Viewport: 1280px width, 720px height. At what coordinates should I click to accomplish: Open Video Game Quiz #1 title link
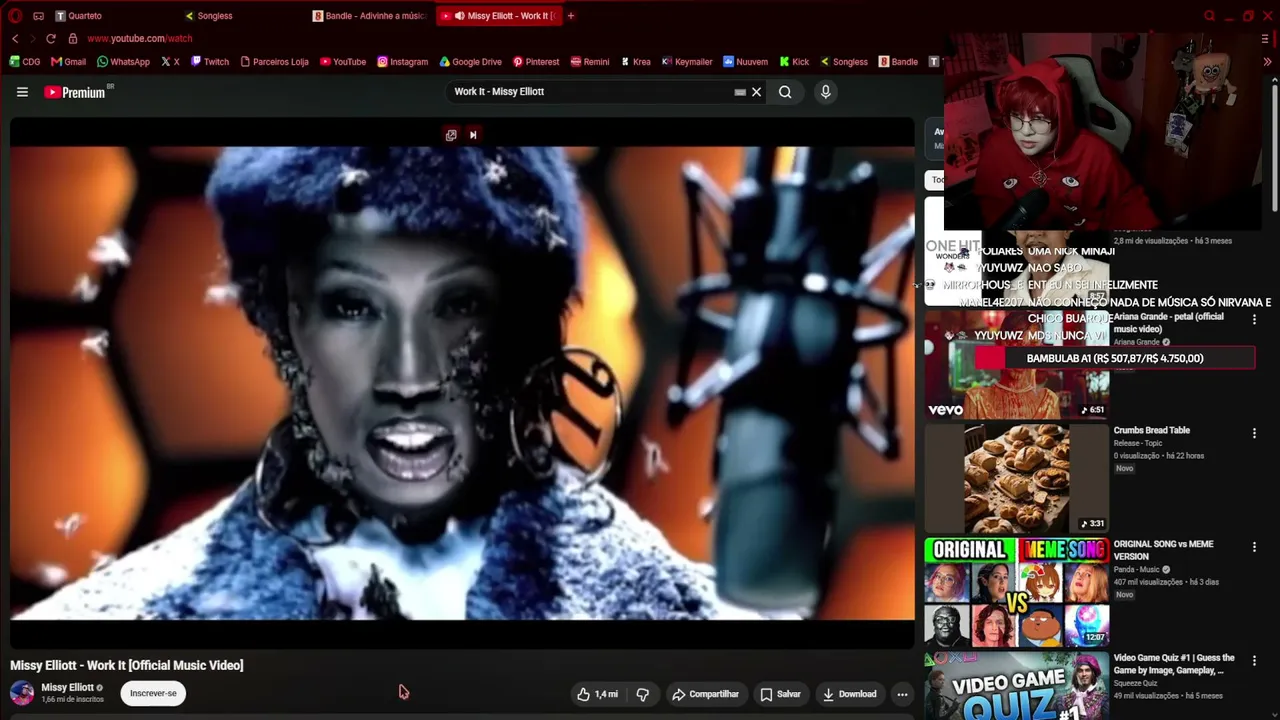1174,664
